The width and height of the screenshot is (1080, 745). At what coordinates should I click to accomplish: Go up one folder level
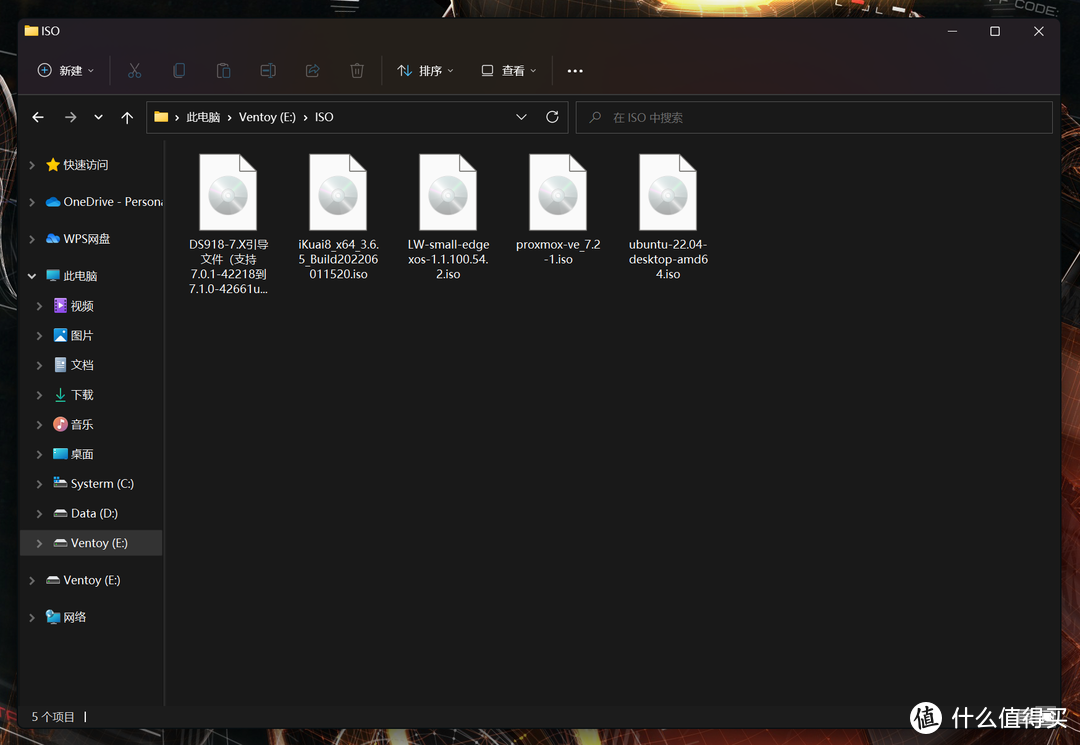[127, 117]
